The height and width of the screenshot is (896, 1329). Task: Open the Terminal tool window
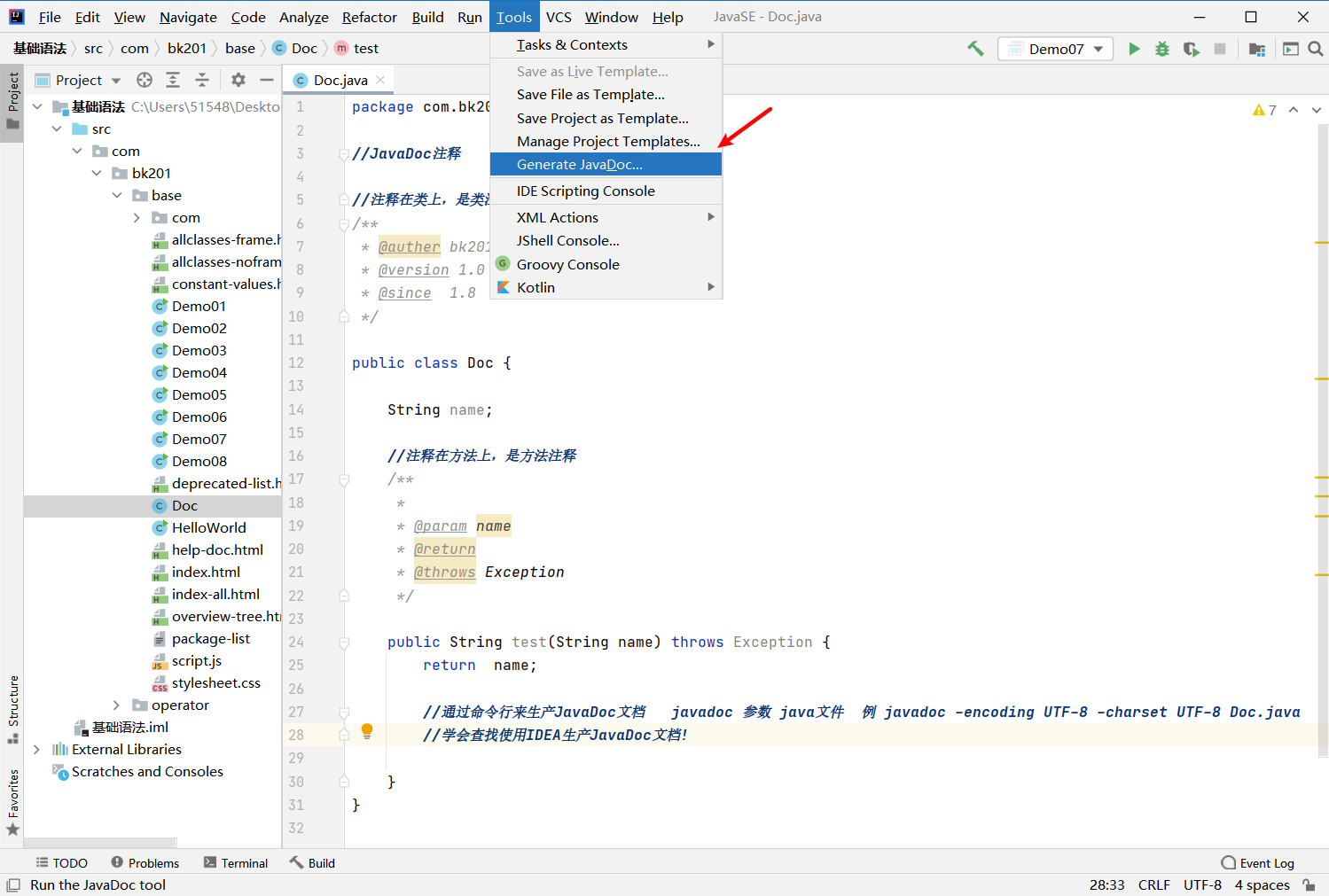[236, 863]
